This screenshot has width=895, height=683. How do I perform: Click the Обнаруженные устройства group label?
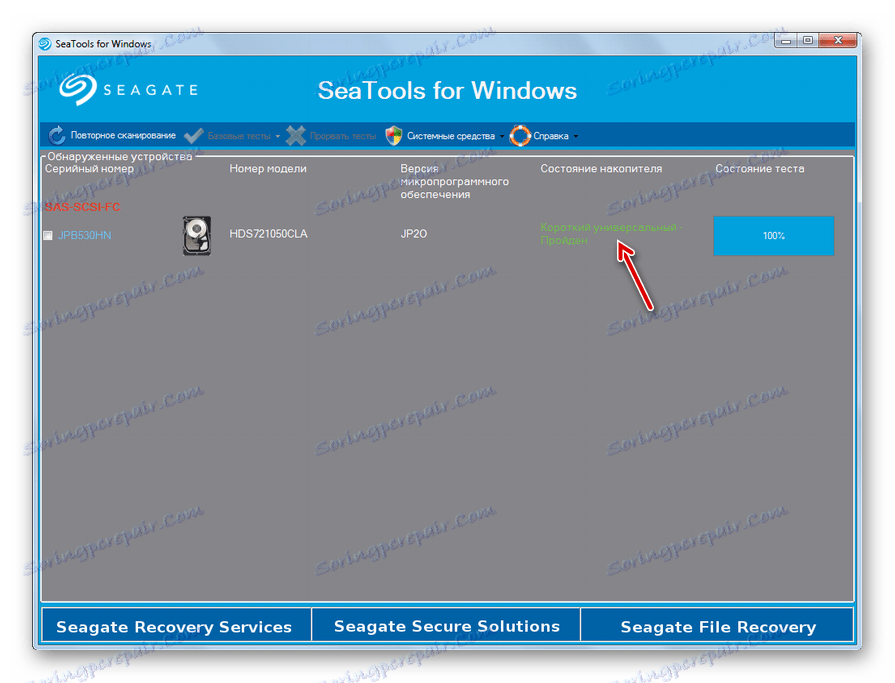120,156
